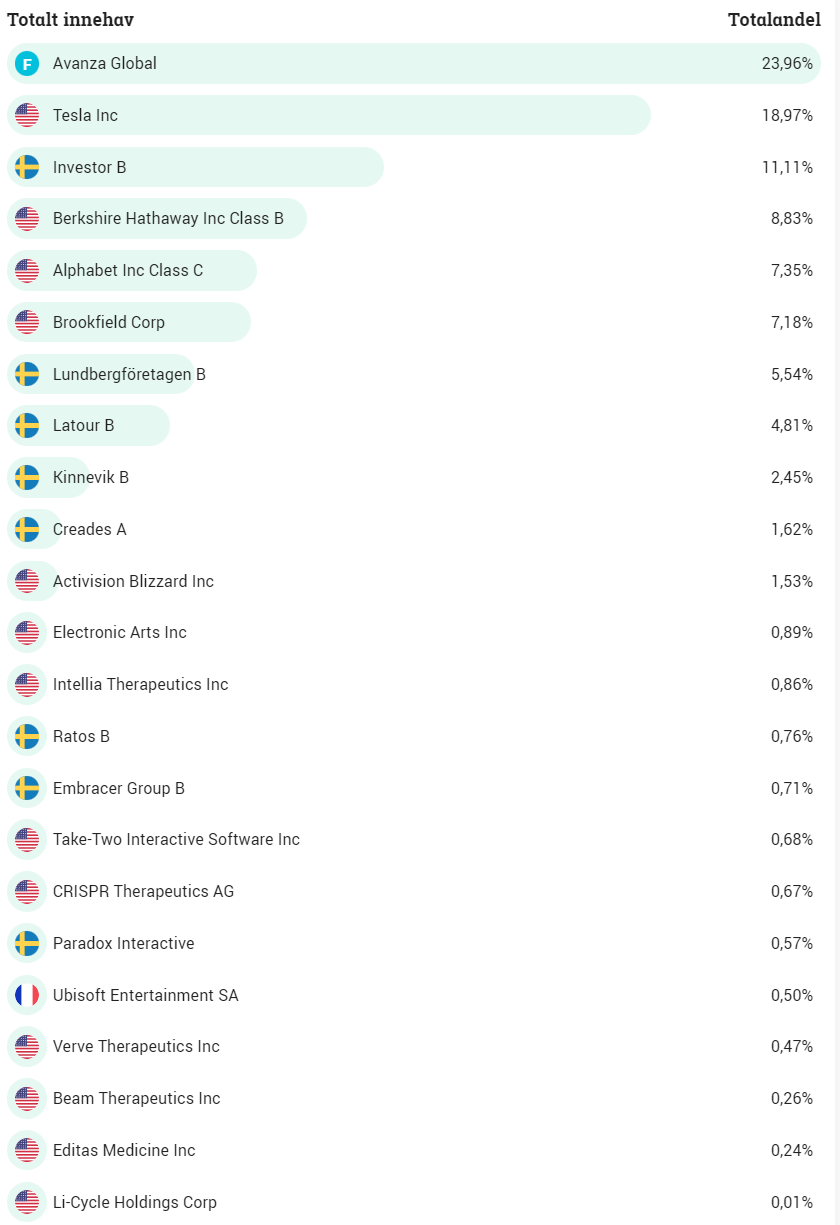Image resolution: width=840 pixels, height=1225 pixels.
Task: Click the flag icon next to Paradox Interactive
Action: pyautogui.click(x=27, y=943)
